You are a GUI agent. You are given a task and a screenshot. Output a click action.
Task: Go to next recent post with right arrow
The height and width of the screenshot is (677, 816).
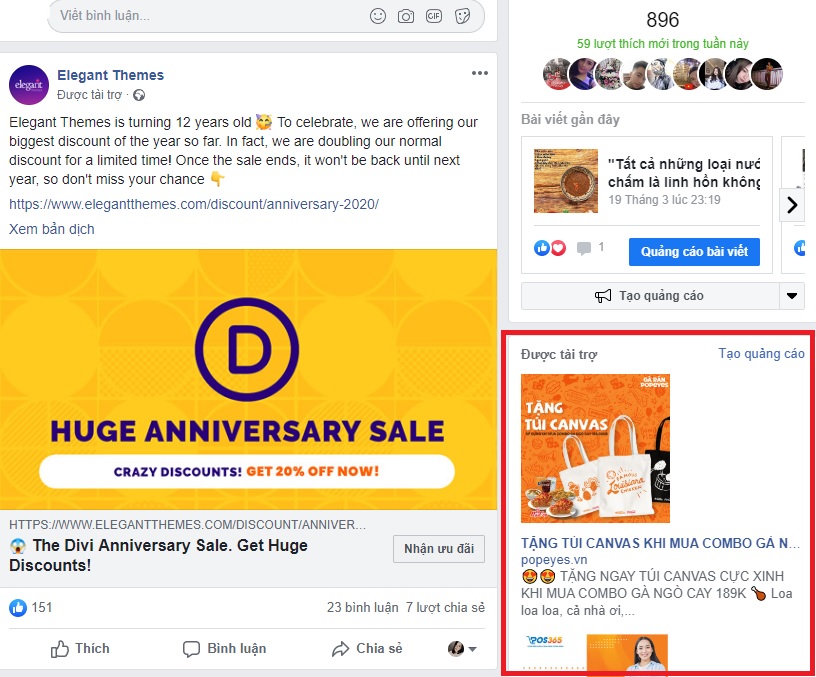tap(792, 205)
